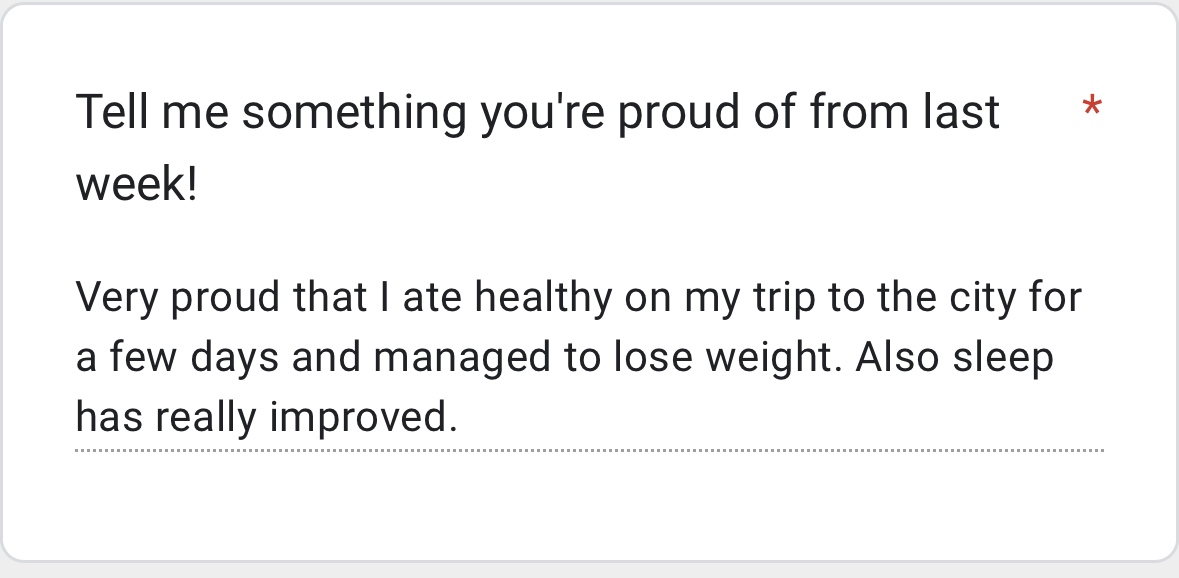Click the word 'week!' in the question
This screenshot has height=578, width=1179.
point(137,186)
